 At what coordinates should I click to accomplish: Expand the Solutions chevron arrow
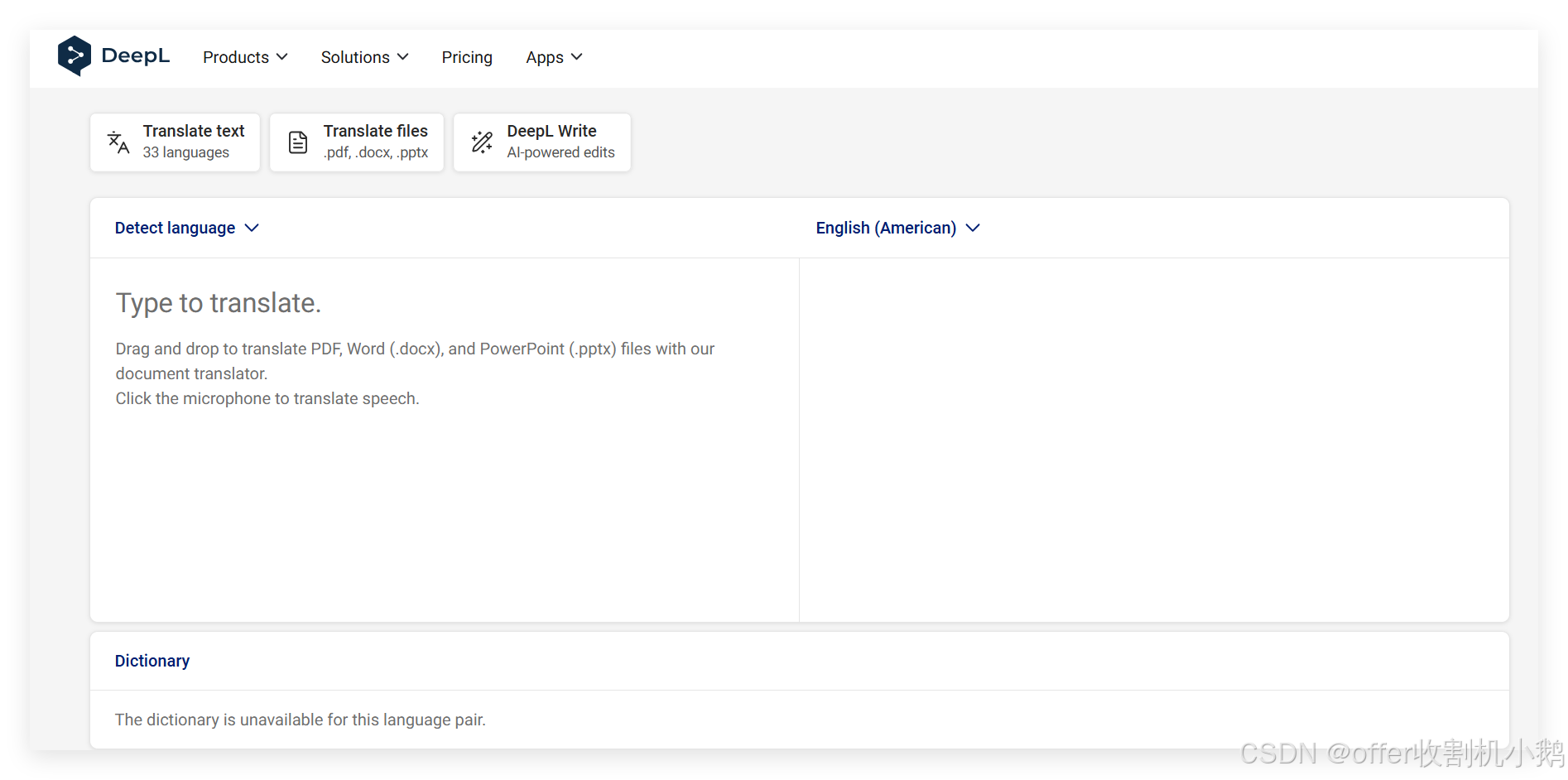coord(402,57)
